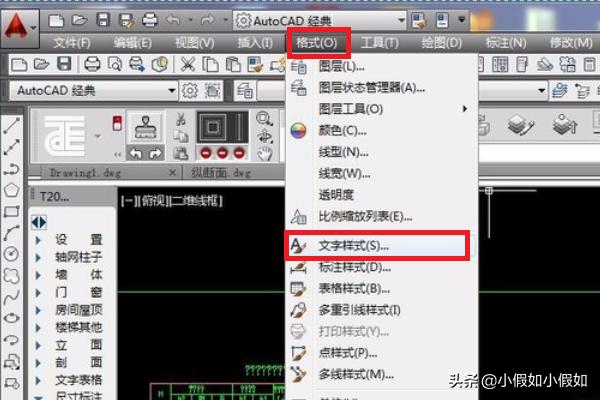This screenshot has width=600, height=400.
Task: Open the 绘图(D) menu
Action: (442, 43)
